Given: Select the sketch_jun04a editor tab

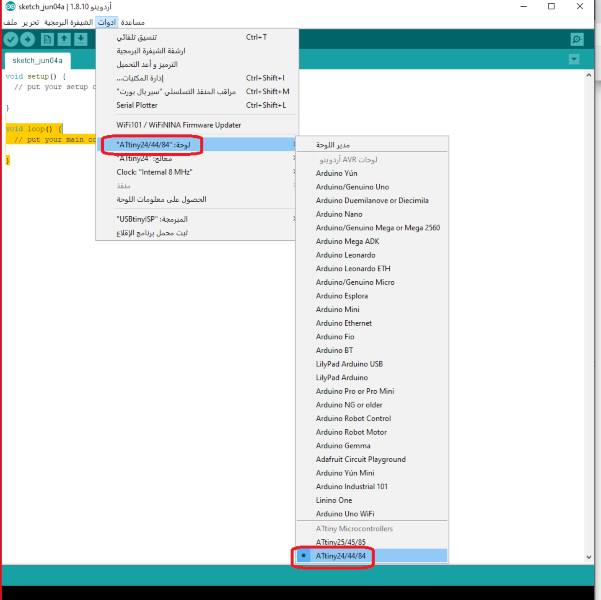Looking at the screenshot, I should pyautogui.click(x=38, y=61).
